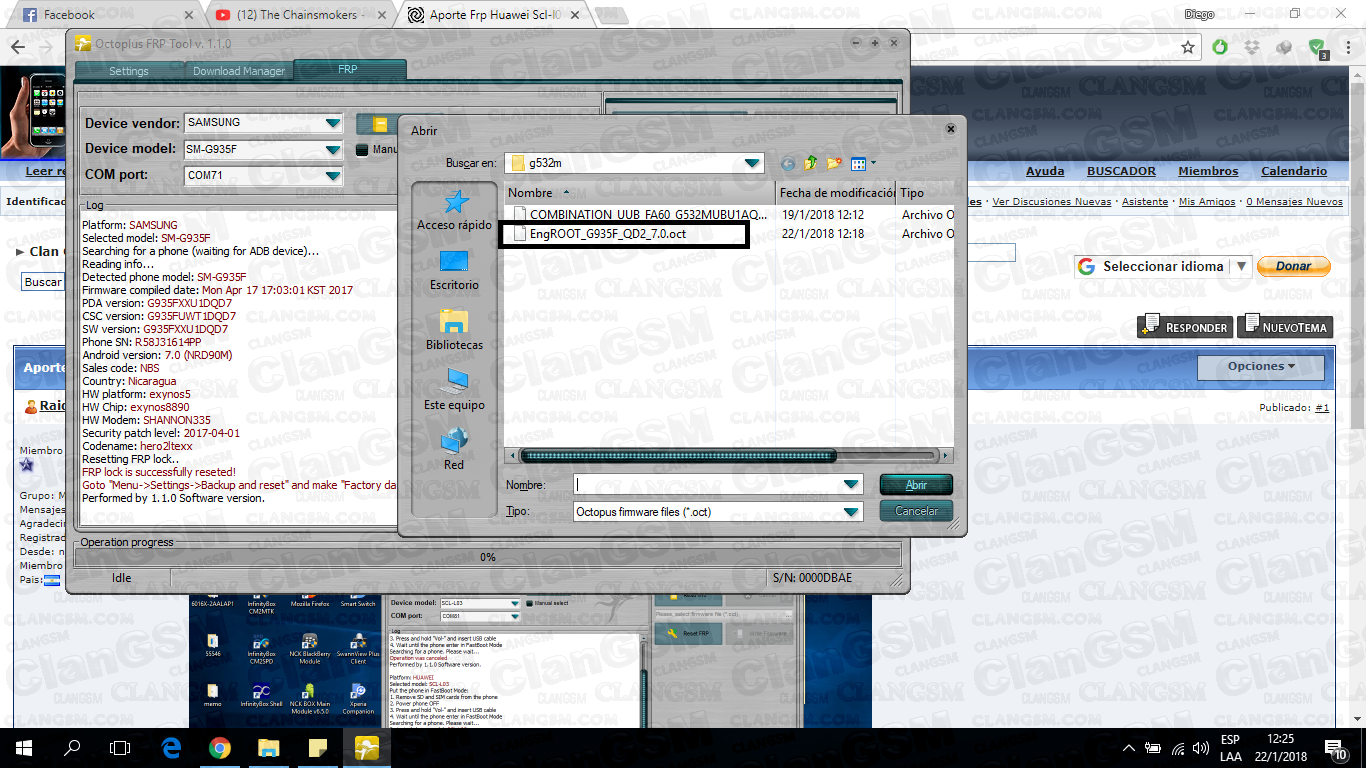Open Seleccionar idioma language dropdown
The height and width of the screenshot is (768, 1366).
click(1163, 267)
